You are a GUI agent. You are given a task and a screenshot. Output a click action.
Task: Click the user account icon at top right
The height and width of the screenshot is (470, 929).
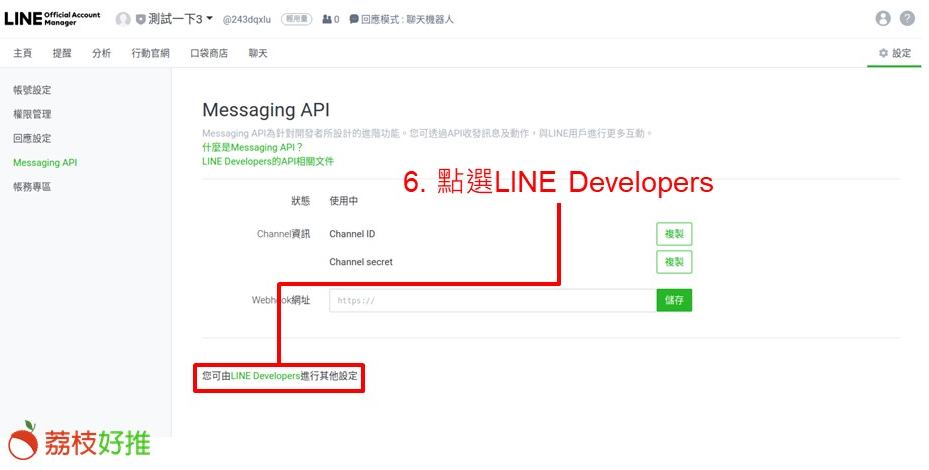882,19
